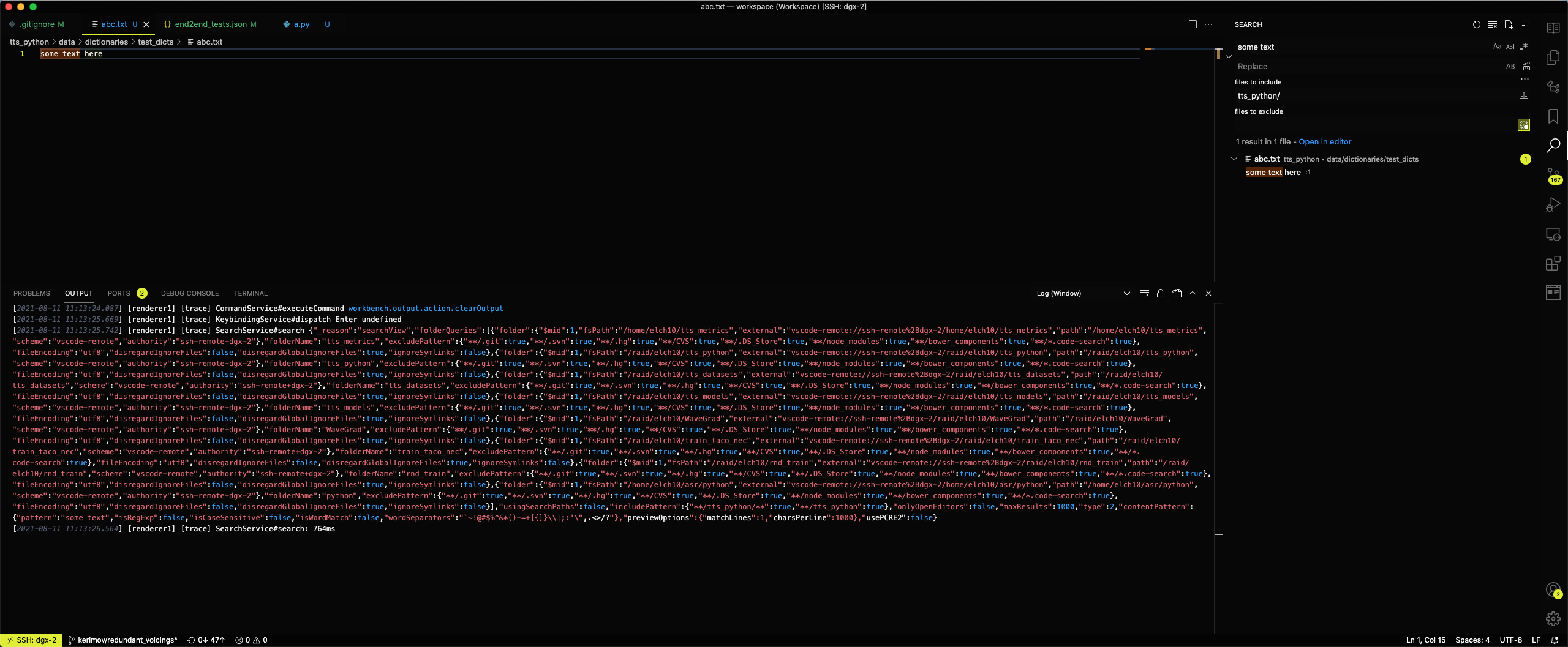Click test_dicts breadcrumb segment
Image resolution: width=1568 pixels, height=647 pixels.
(156, 42)
